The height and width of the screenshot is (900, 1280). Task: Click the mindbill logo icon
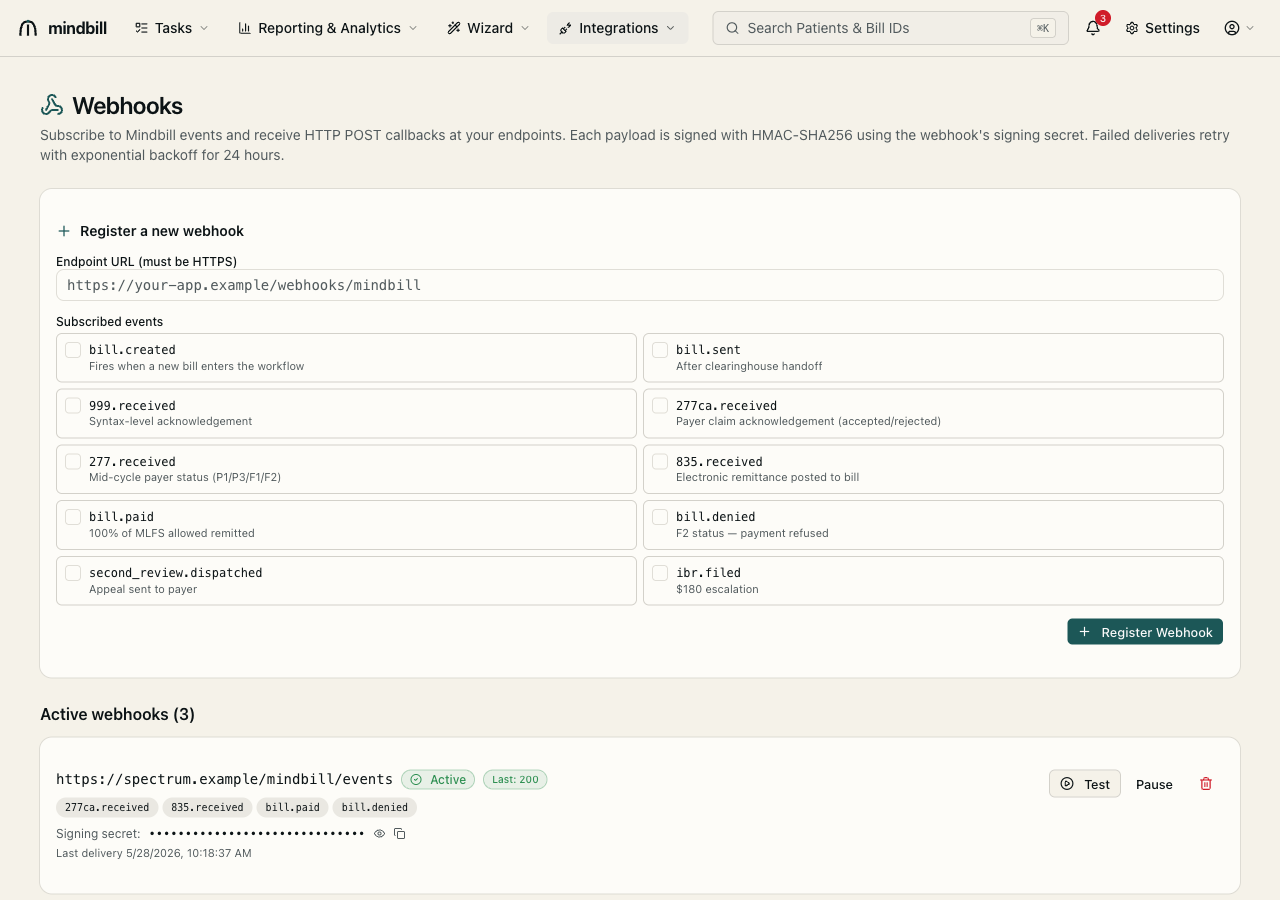(28, 28)
